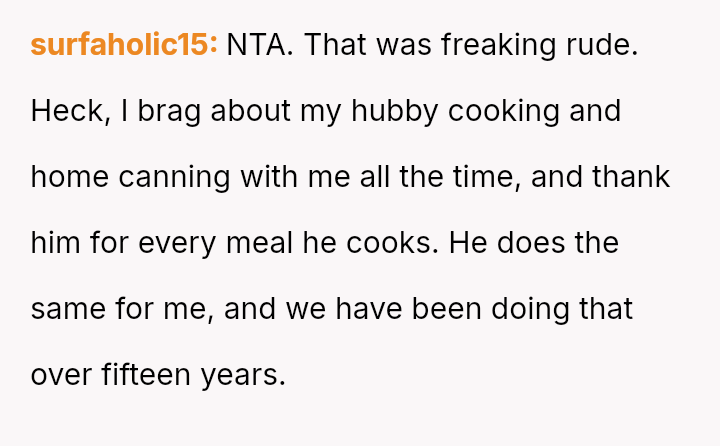Click the word "thank" ending the third line

631,177
